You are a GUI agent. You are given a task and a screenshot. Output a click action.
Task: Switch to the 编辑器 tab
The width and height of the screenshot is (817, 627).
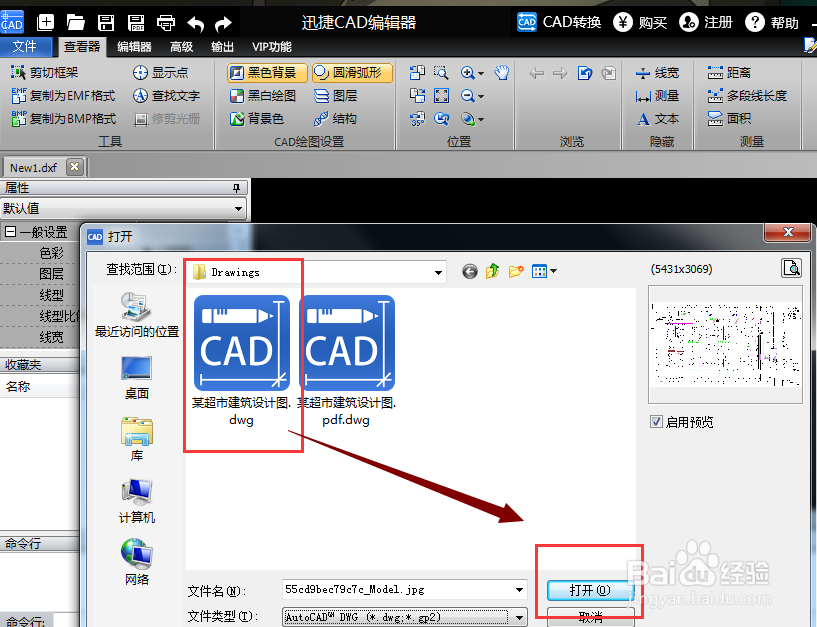click(134, 47)
